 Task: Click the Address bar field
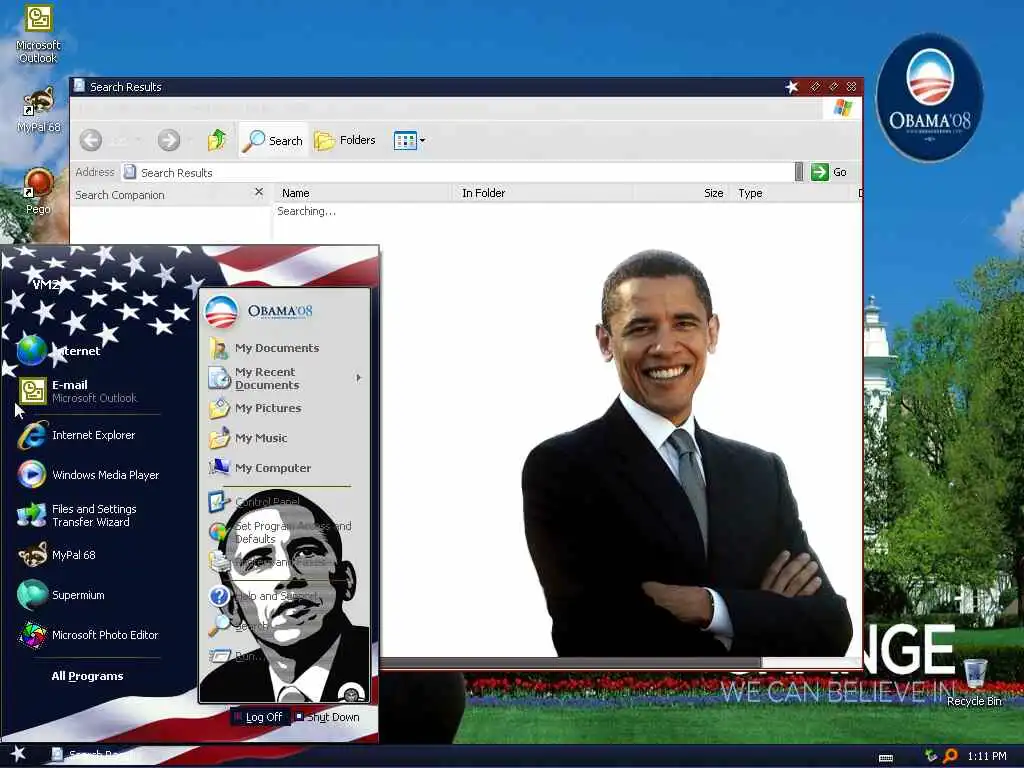tap(457, 172)
